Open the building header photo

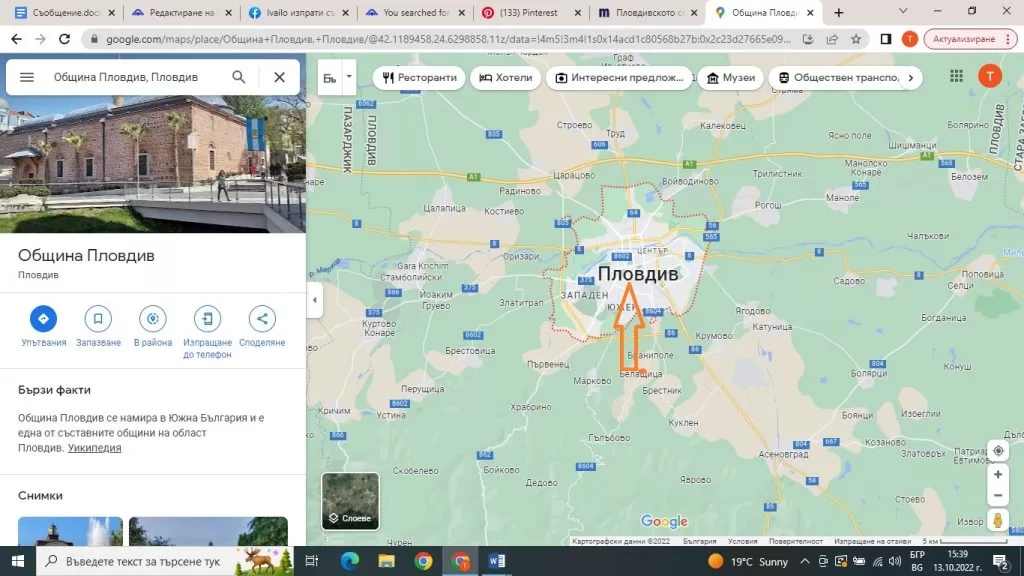[x=153, y=163]
